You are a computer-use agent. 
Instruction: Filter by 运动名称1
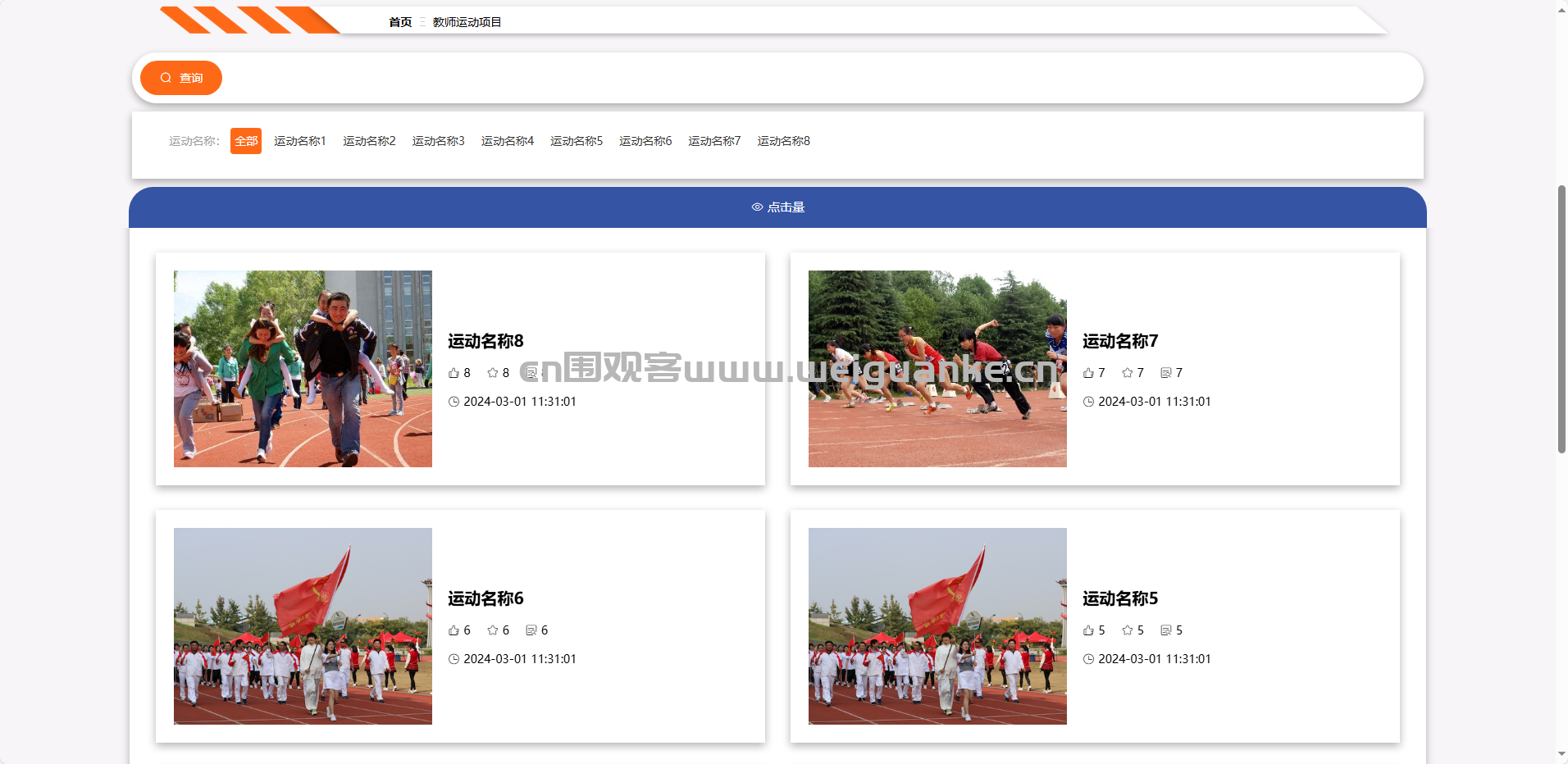pos(300,141)
